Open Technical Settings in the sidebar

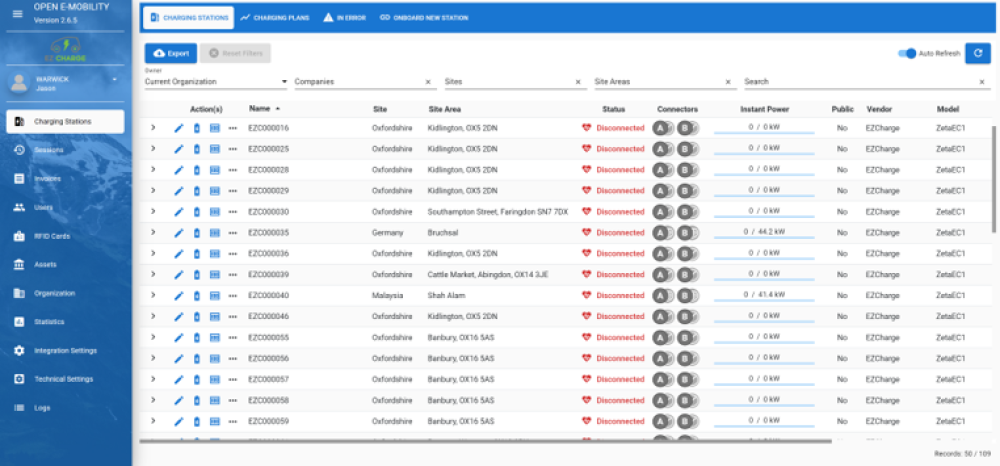(x=63, y=379)
